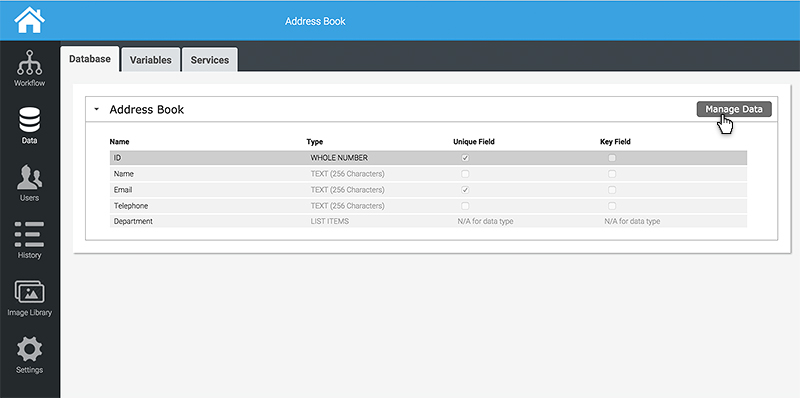Toggle Unique Field checkbox for Name
Screen dimensions: 800x398
click(x=465, y=174)
